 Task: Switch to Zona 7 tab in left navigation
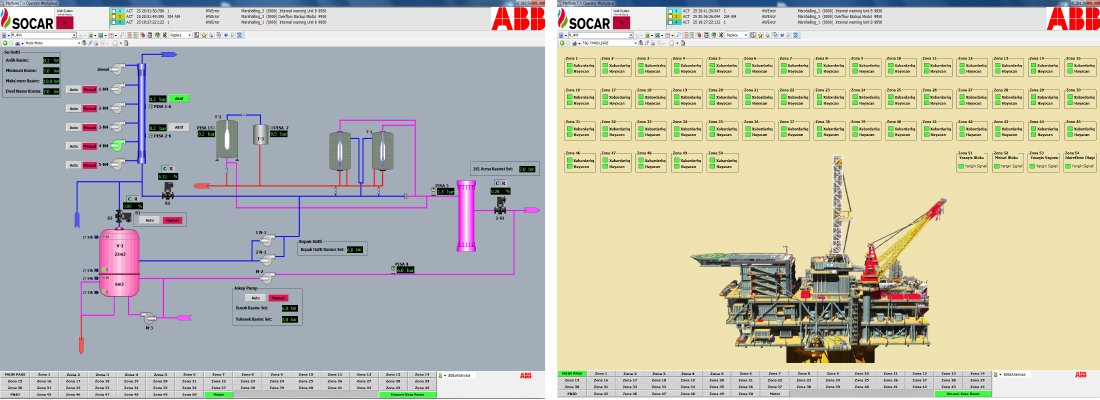pos(217,373)
